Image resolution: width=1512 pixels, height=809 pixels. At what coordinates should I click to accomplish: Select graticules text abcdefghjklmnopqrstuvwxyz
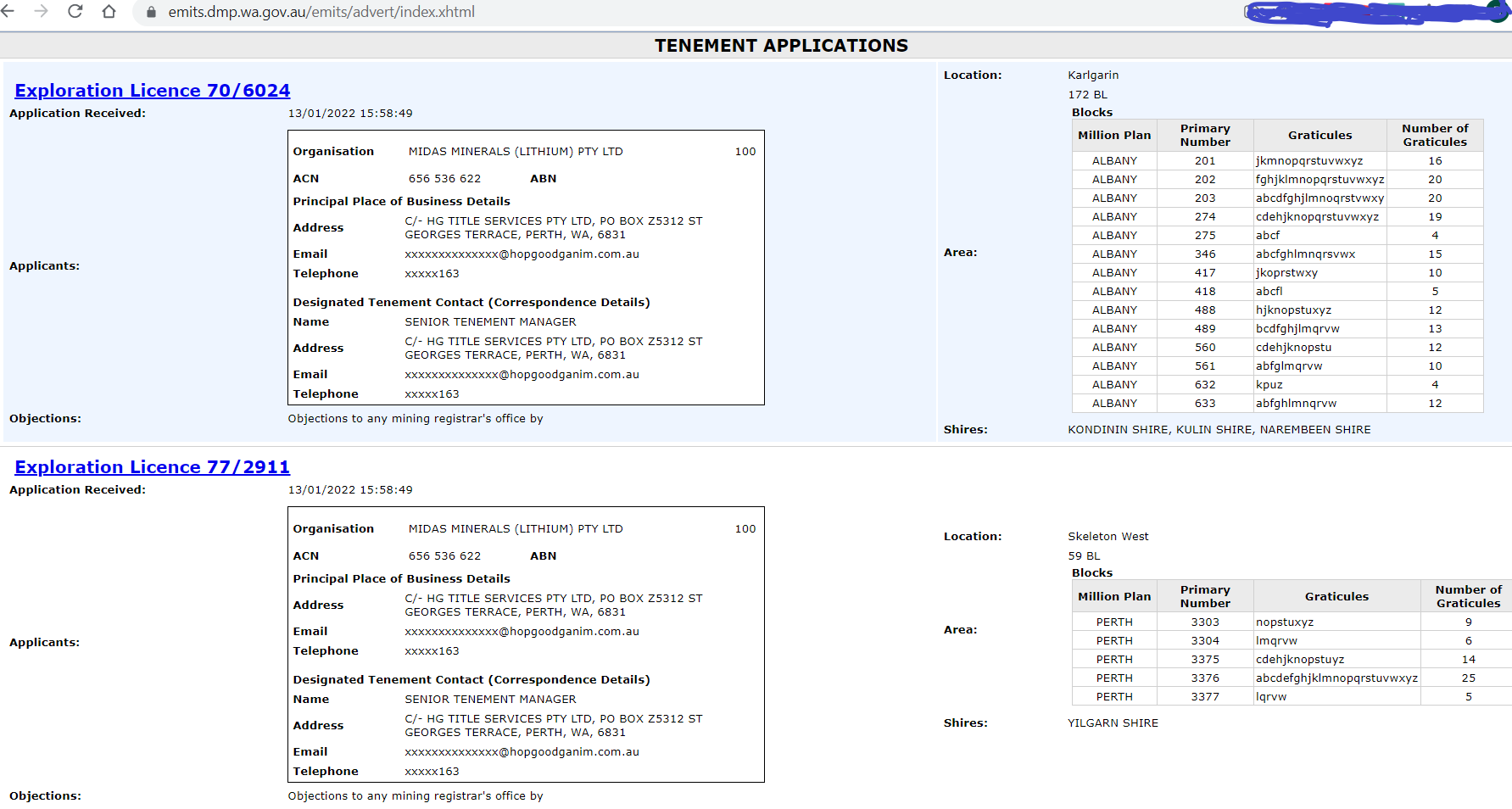(x=1336, y=678)
